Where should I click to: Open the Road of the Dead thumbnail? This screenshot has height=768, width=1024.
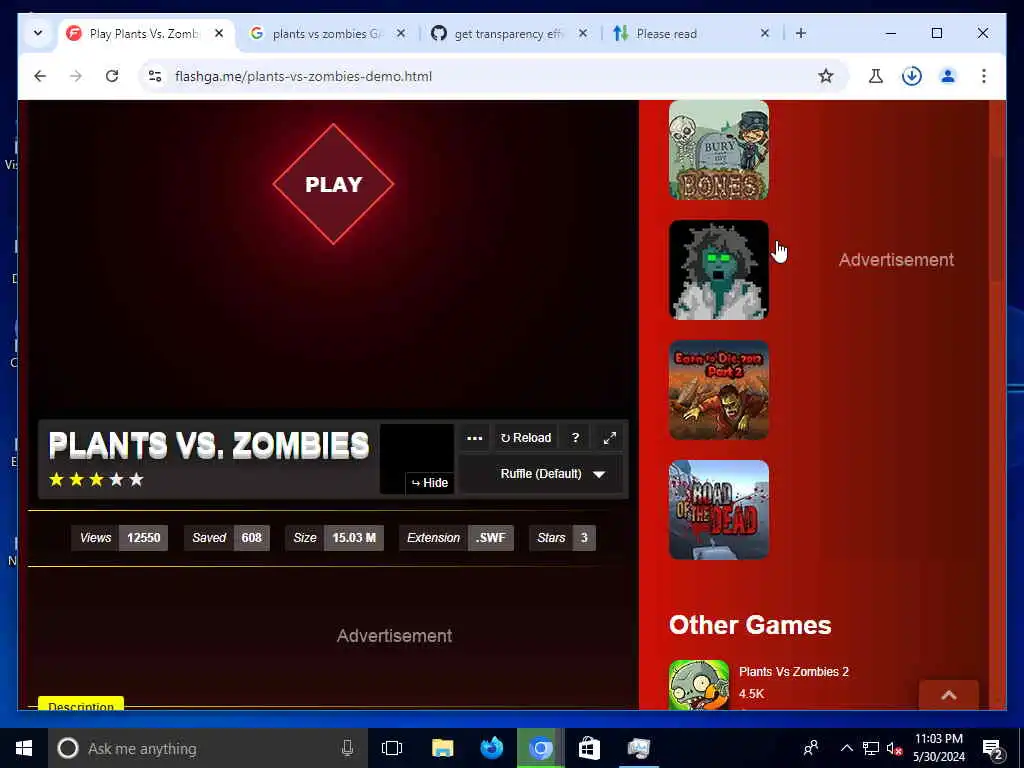[x=718, y=510]
